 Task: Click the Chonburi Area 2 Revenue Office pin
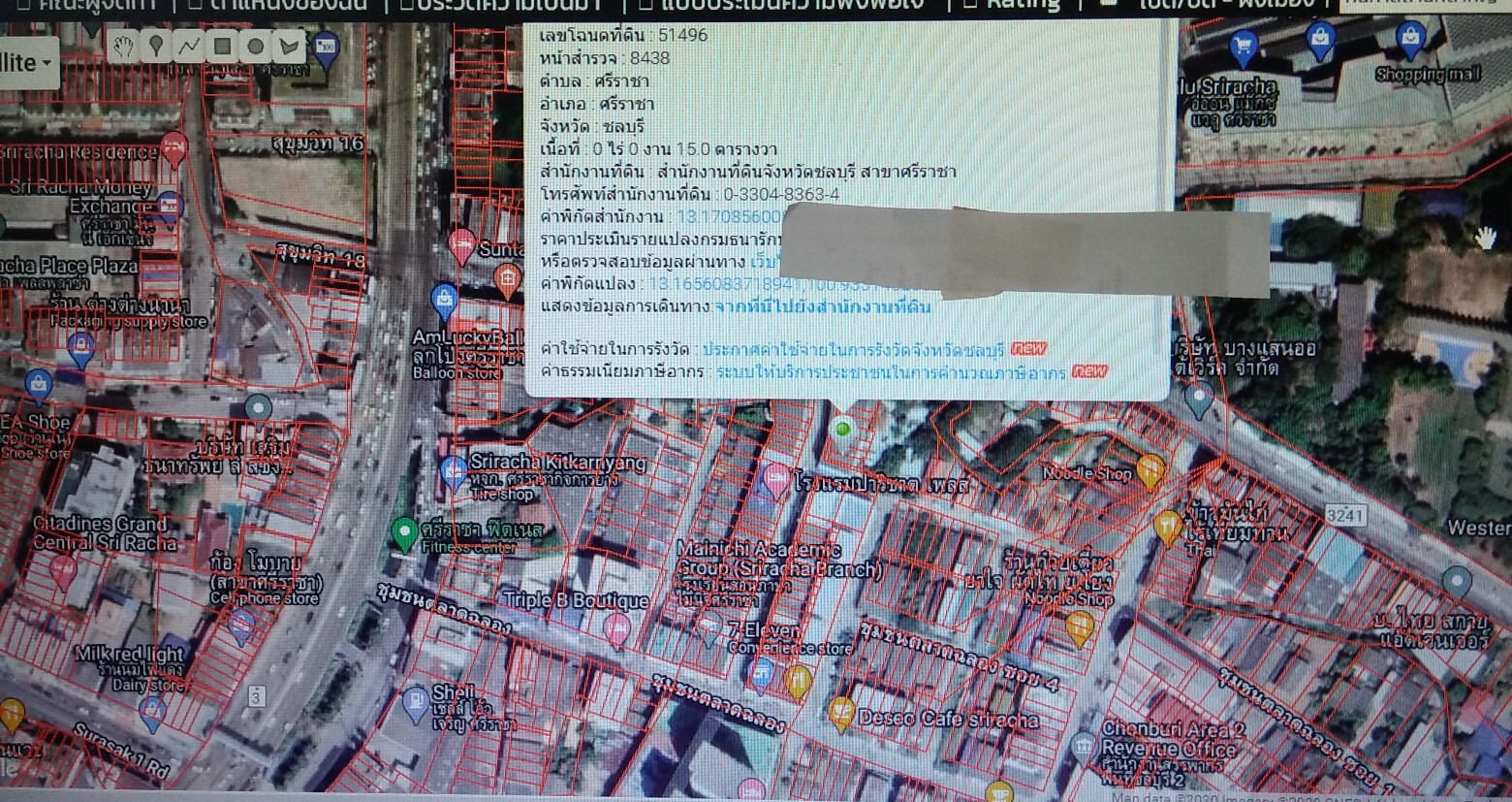pyautogui.click(x=1084, y=749)
